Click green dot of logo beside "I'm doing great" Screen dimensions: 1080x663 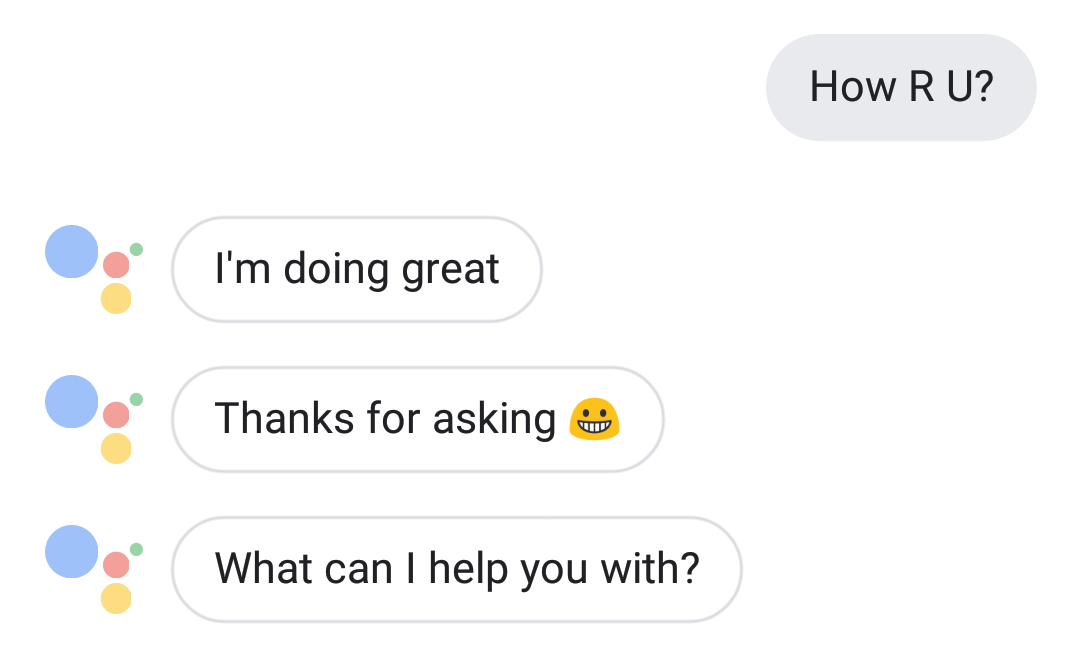click(x=136, y=249)
